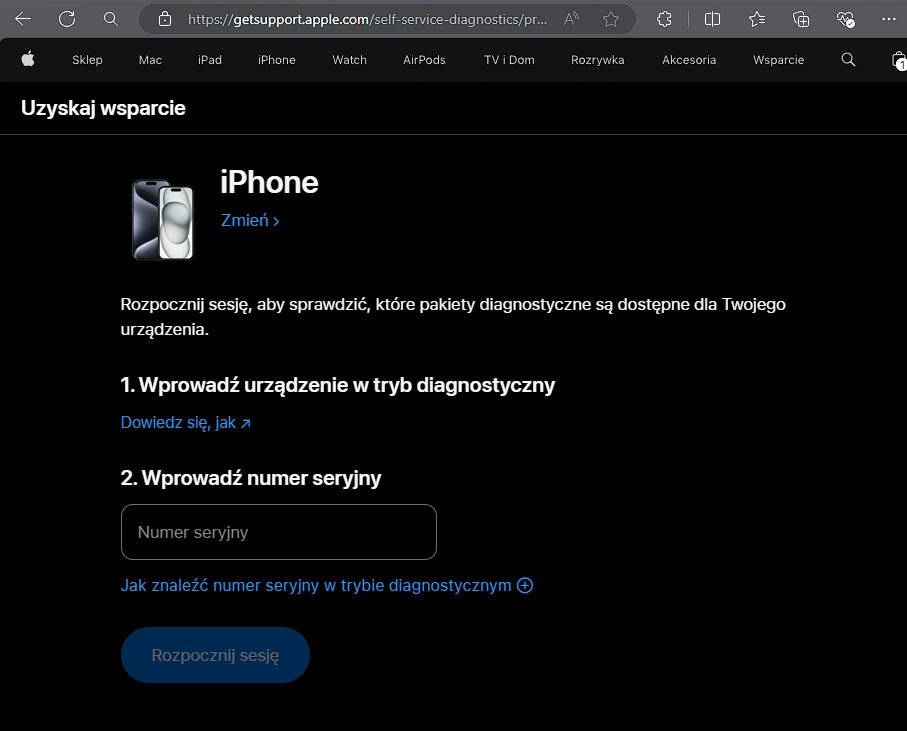The height and width of the screenshot is (731, 907).
Task: Click the Uzyskaj wsparcie heading link
Action: tap(103, 108)
